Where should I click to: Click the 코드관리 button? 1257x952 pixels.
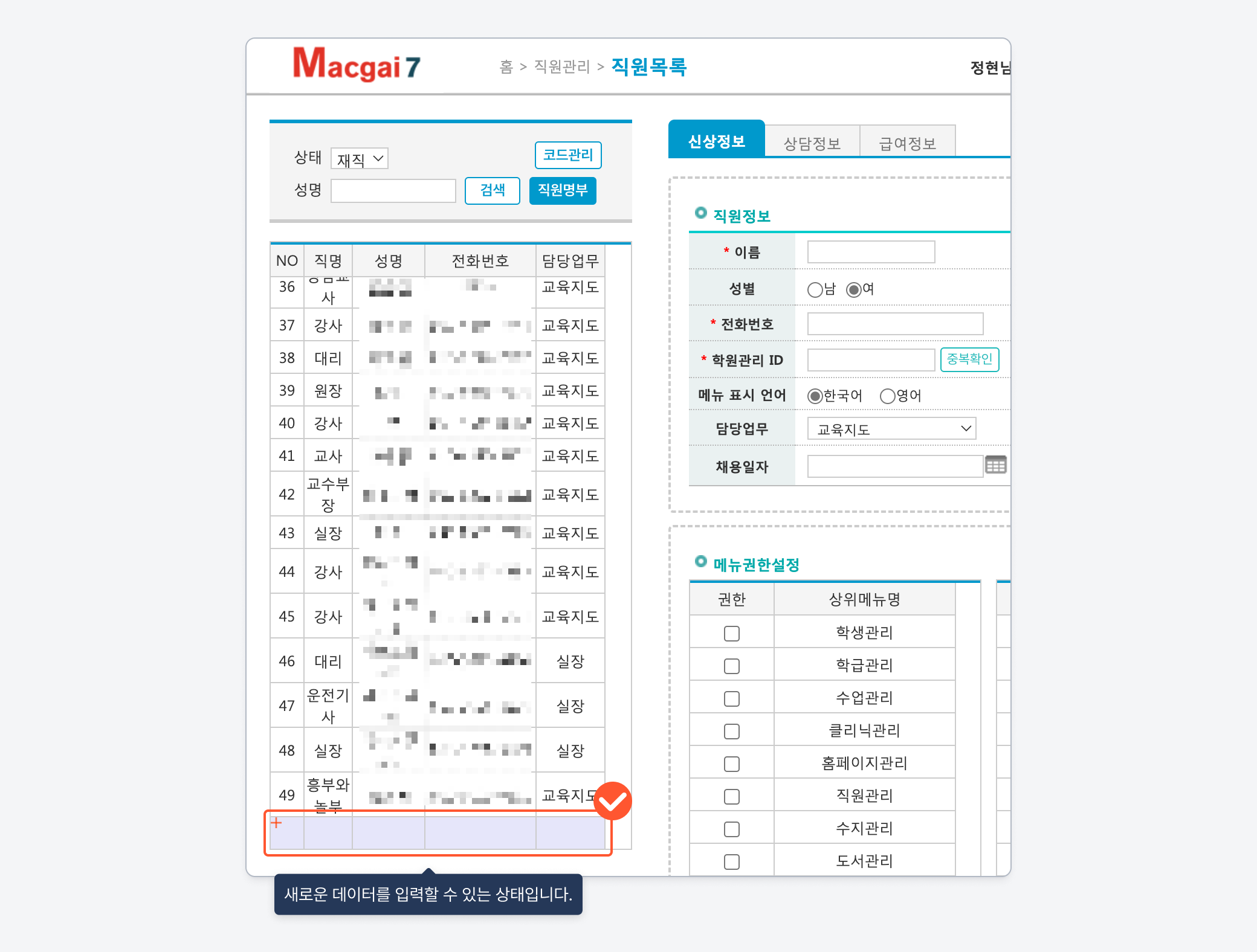click(x=567, y=155)
